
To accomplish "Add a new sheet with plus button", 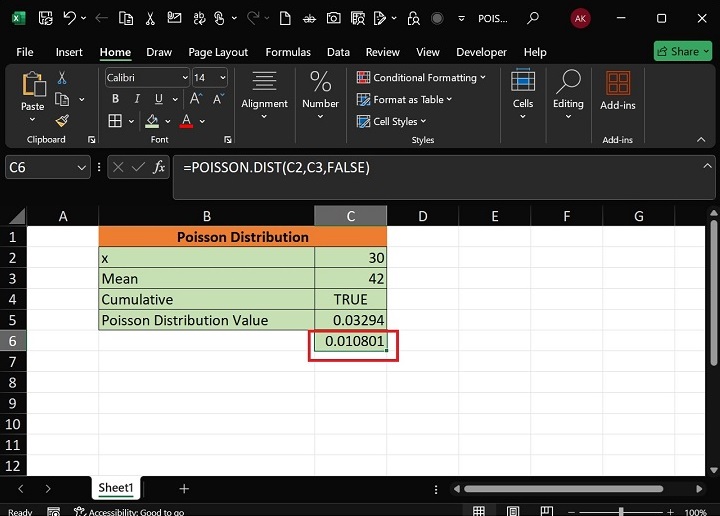I will click(184, 488).
